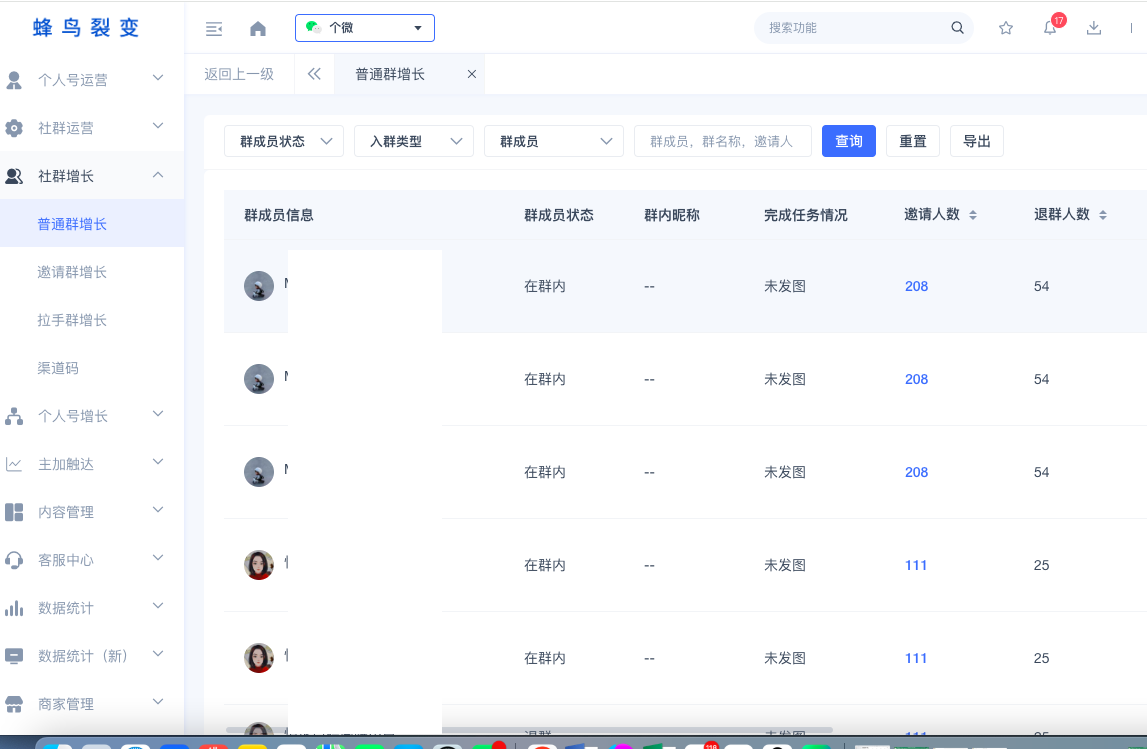Click the favorites star icon
This screenshot has height=749, width=1147.
click(1006, 28)
